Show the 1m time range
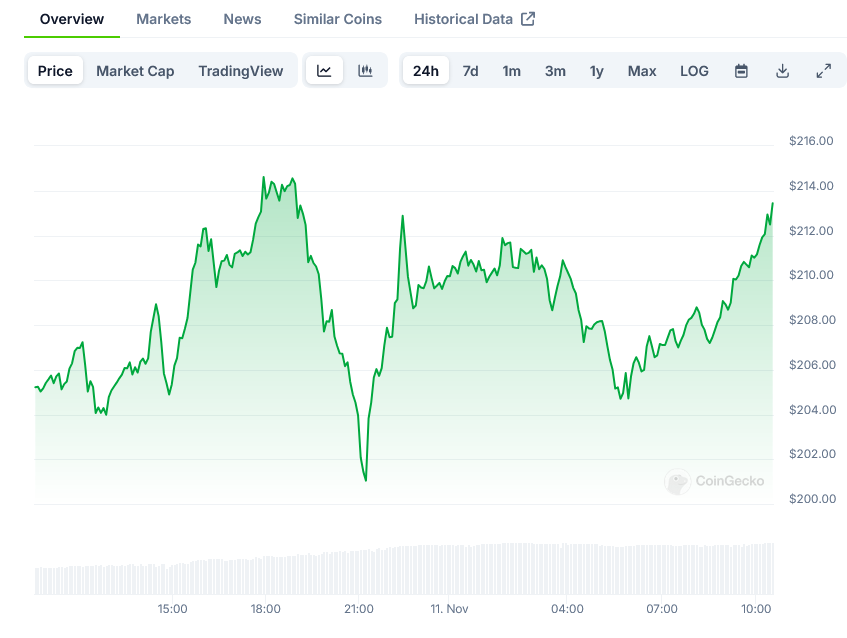Screen dimensions: 847x638 [511, 71]
